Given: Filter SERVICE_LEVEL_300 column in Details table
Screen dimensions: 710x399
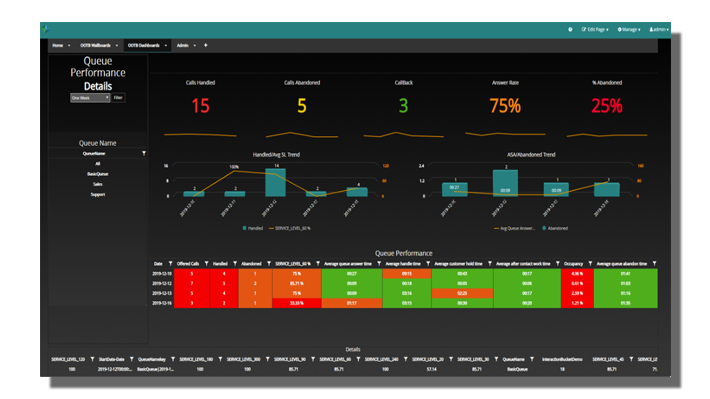Looking at the screenshot, I should 268,359.
